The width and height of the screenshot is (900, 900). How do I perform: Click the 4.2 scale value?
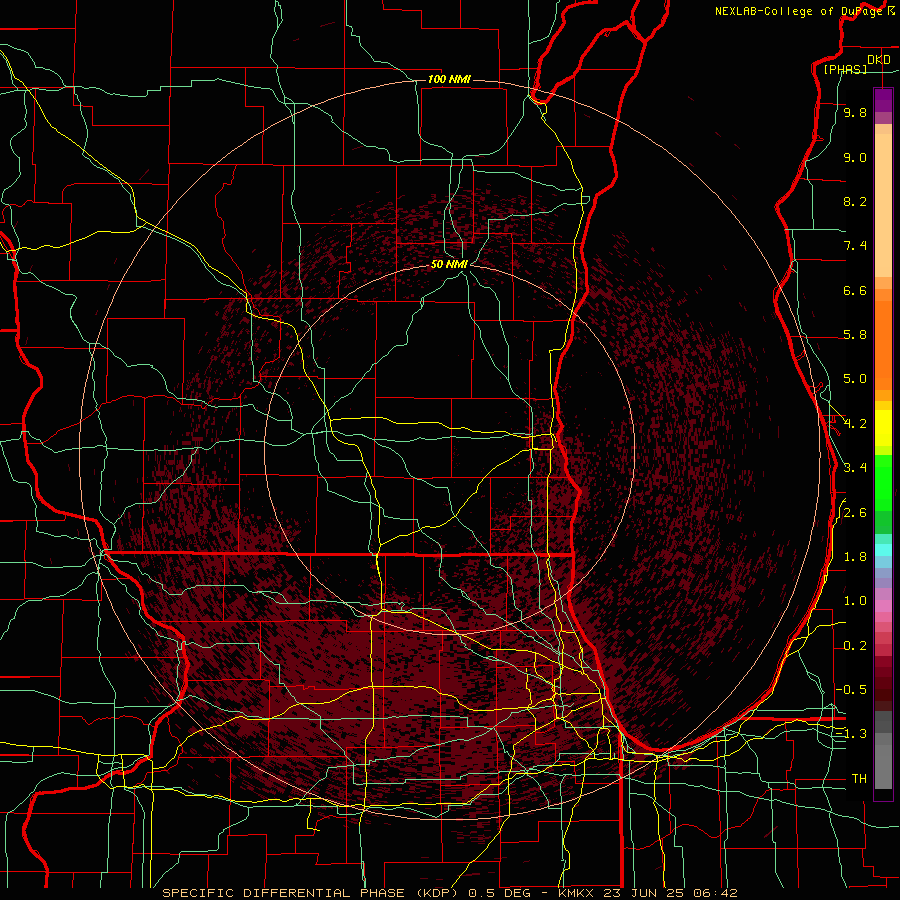click(855, 424)
